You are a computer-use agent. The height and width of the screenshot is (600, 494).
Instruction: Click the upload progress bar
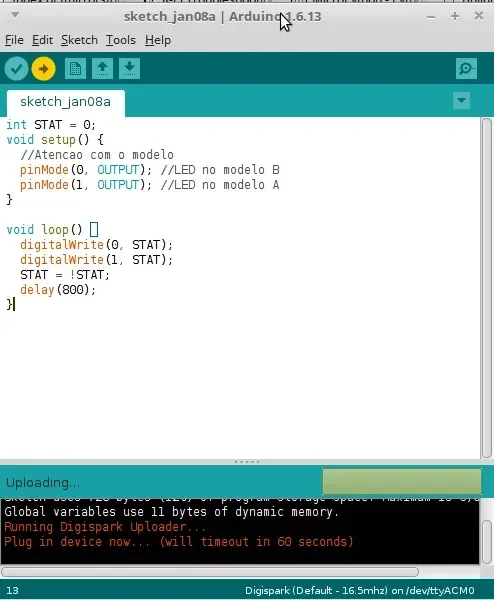(402, 481)
